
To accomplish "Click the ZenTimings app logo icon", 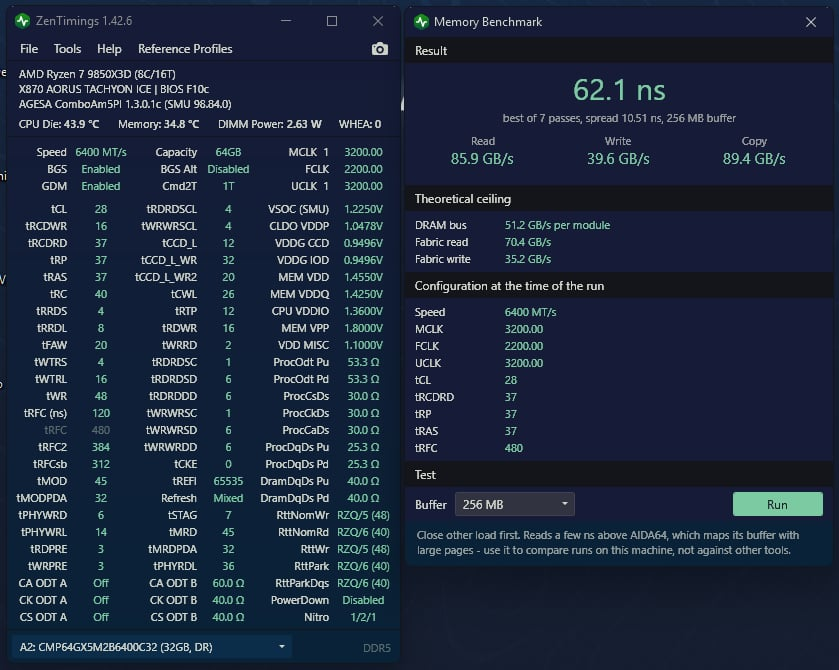I will [x=22, y=21].
